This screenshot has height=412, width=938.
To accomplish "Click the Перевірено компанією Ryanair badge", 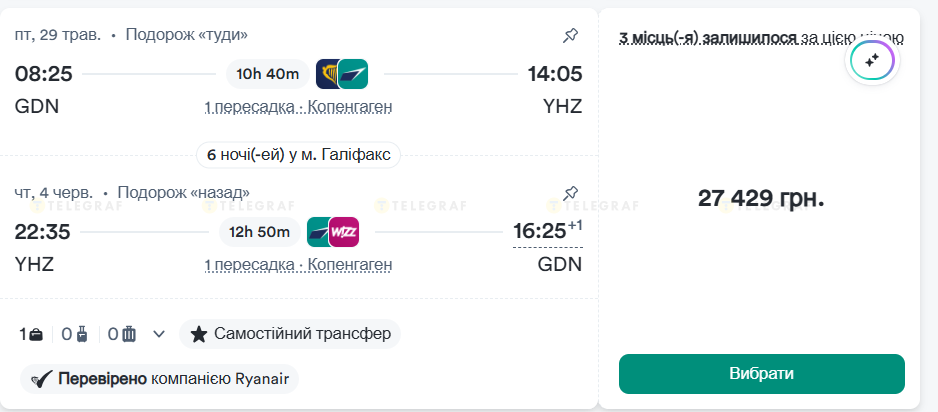I will pyautogui.click(x=160, y=379).
